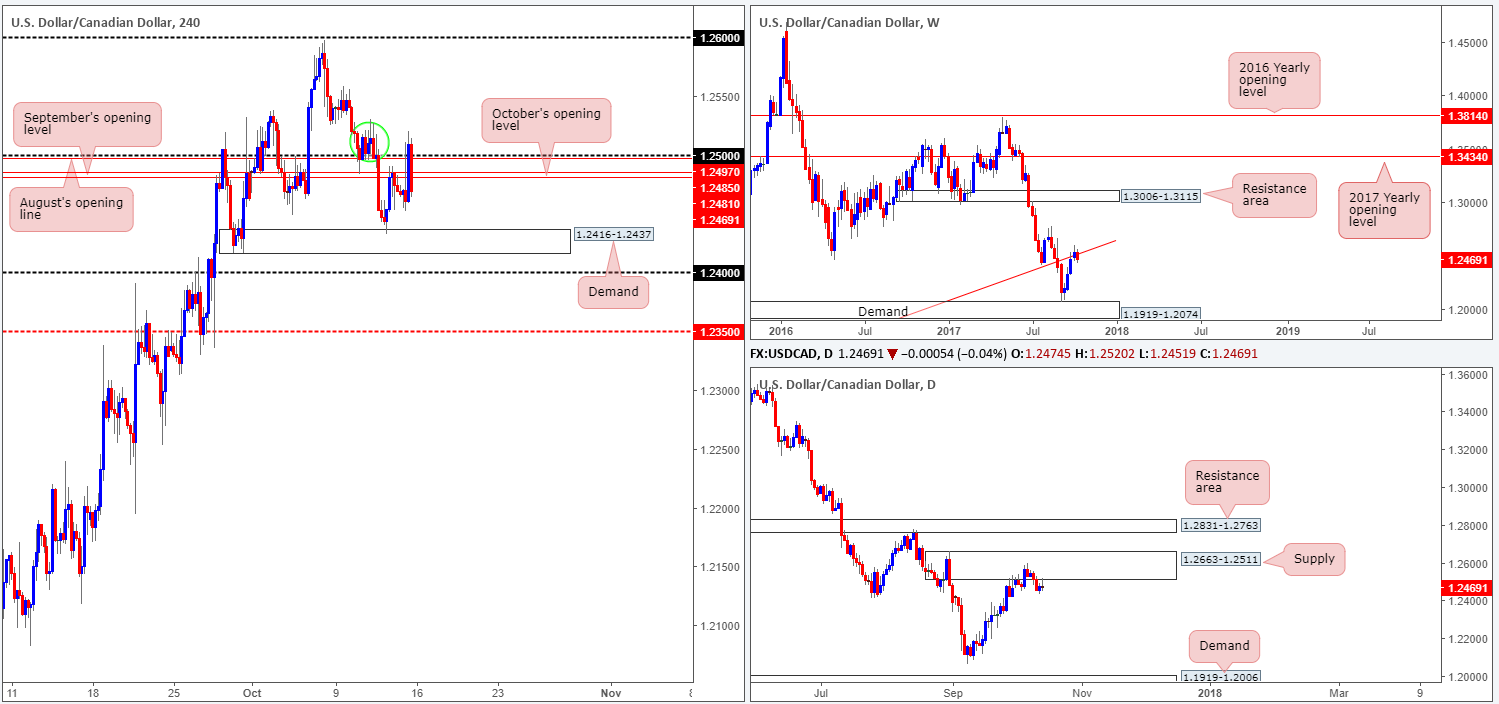Viewport: 1499px width, 704px height.
Task: Select the 'October's opening level' callout
Action: click(x=546, y=120)
